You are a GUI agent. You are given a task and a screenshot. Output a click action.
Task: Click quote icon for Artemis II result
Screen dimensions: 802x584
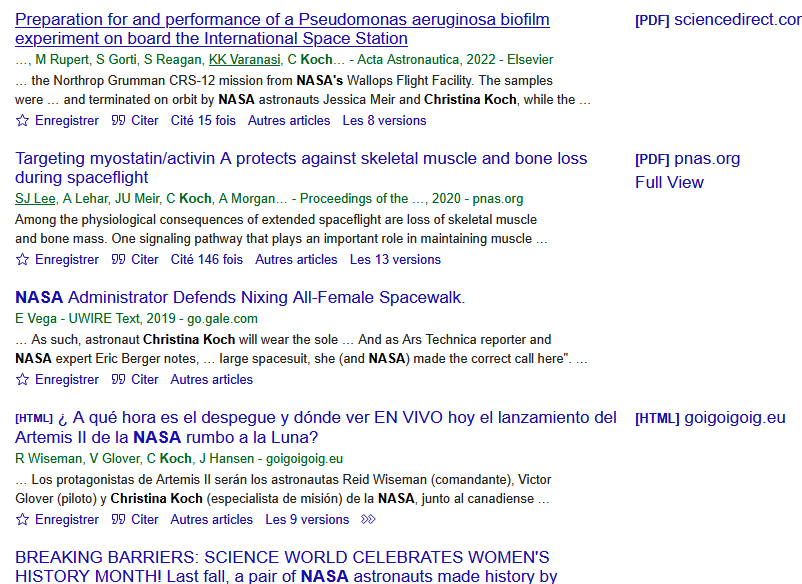(x=118, y=520)
